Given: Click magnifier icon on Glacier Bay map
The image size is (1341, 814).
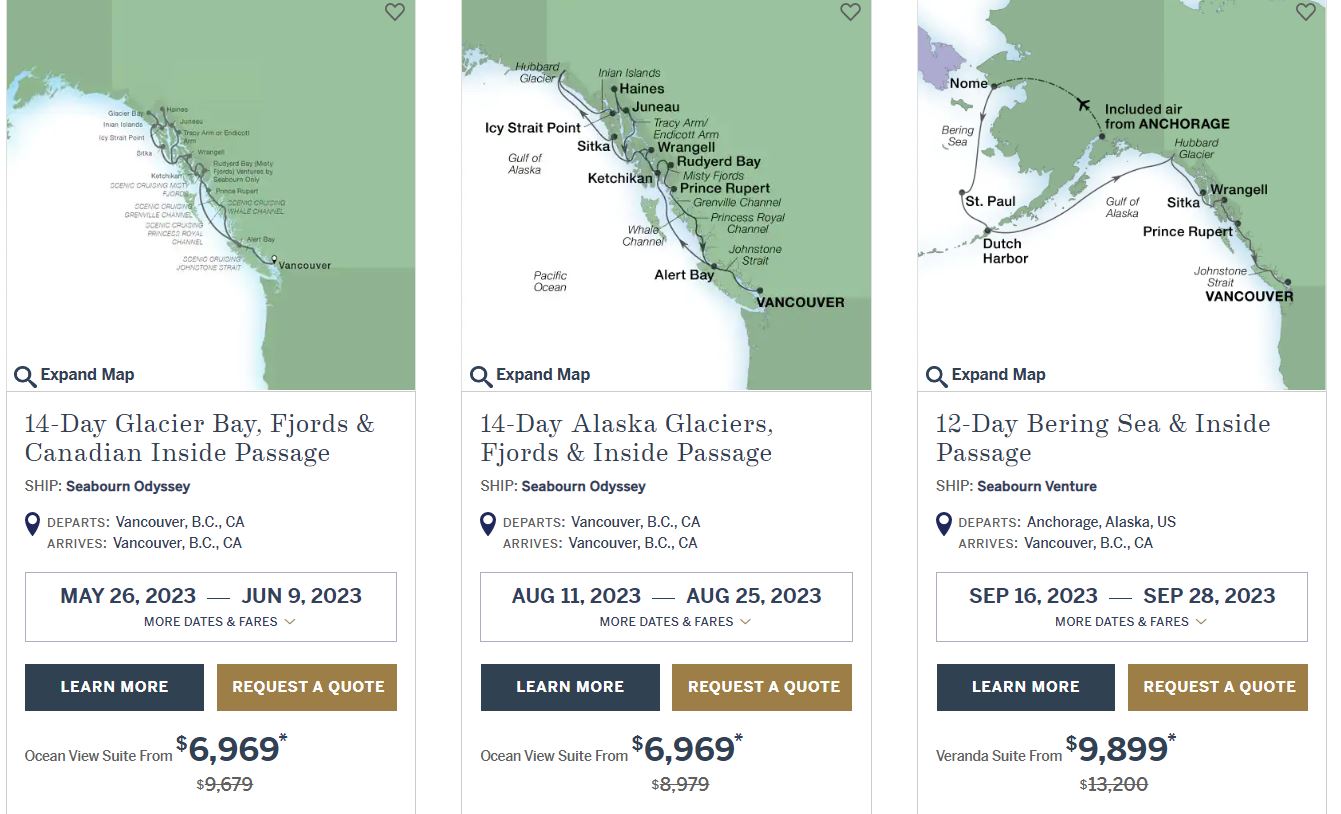Looking at the screenshot, I should (x=25, y=377).
